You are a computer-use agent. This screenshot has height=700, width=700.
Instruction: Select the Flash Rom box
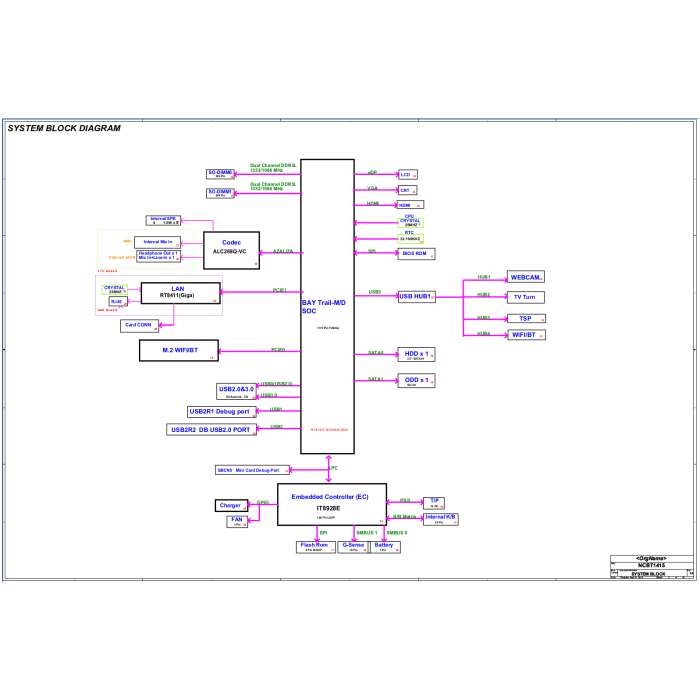tap(316, 547)
